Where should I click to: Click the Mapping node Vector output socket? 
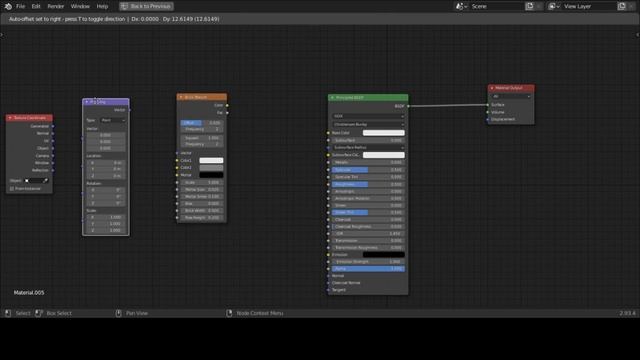pos(130,110)
